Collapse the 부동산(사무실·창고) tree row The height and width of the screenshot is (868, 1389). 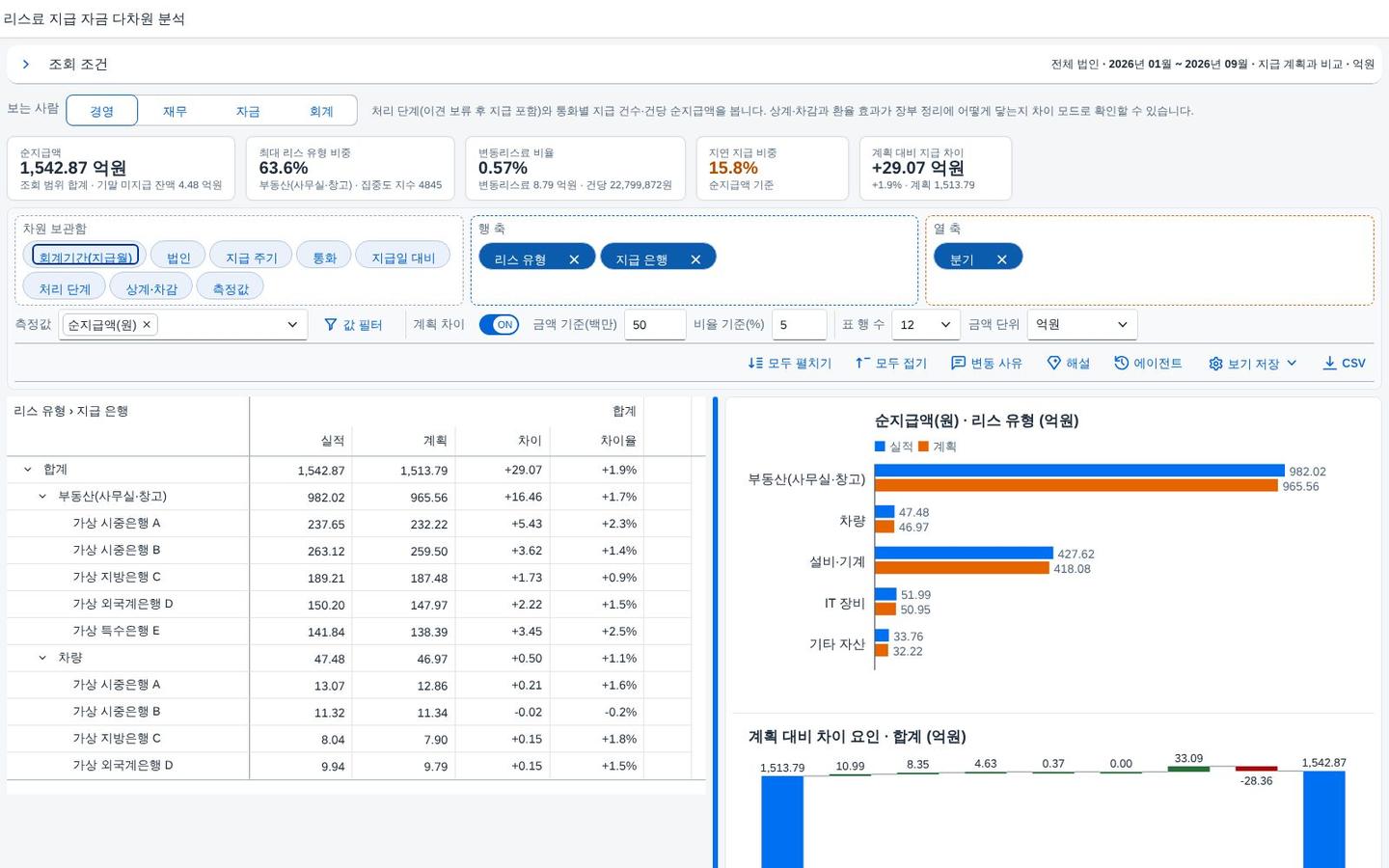click(42, 497)
